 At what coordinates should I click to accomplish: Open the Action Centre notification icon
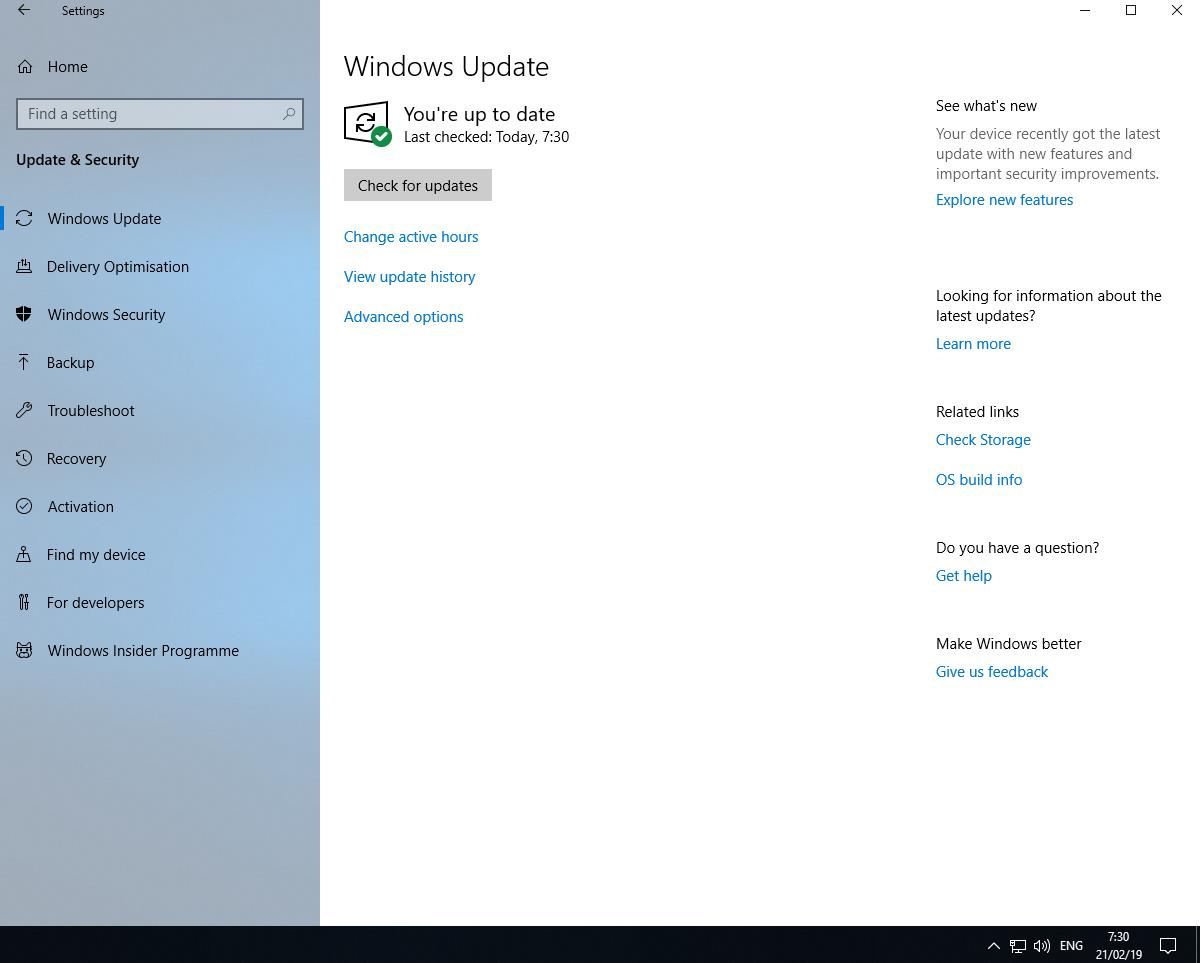1167,945
